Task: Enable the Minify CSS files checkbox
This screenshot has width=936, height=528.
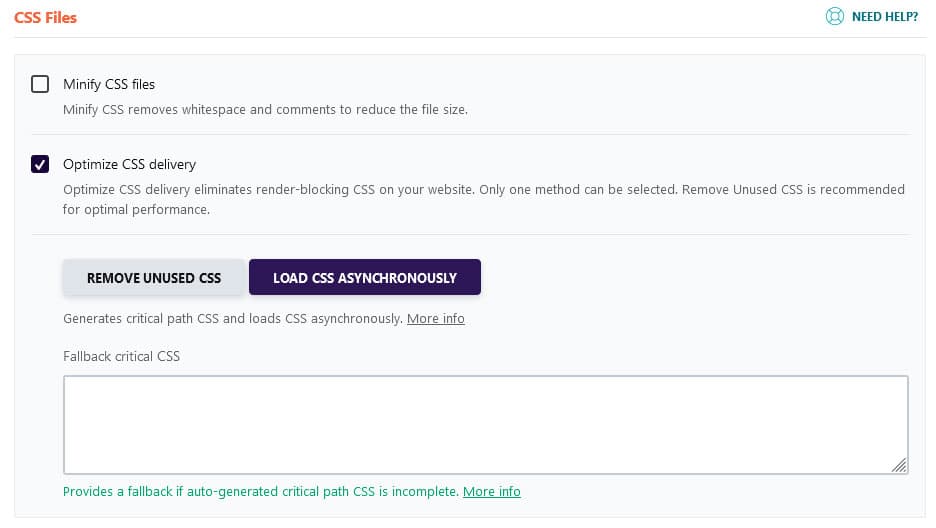Action: coord(40,84)
